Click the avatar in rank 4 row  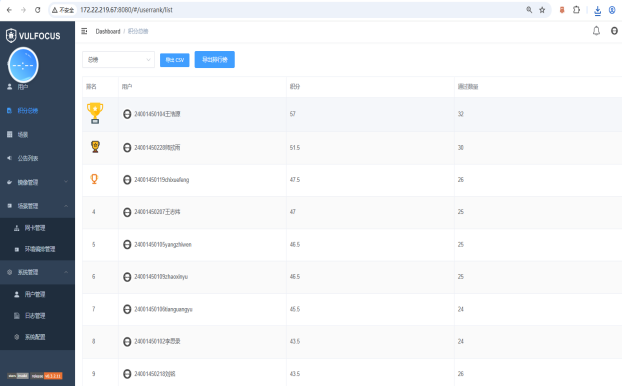tap(127, 212)
